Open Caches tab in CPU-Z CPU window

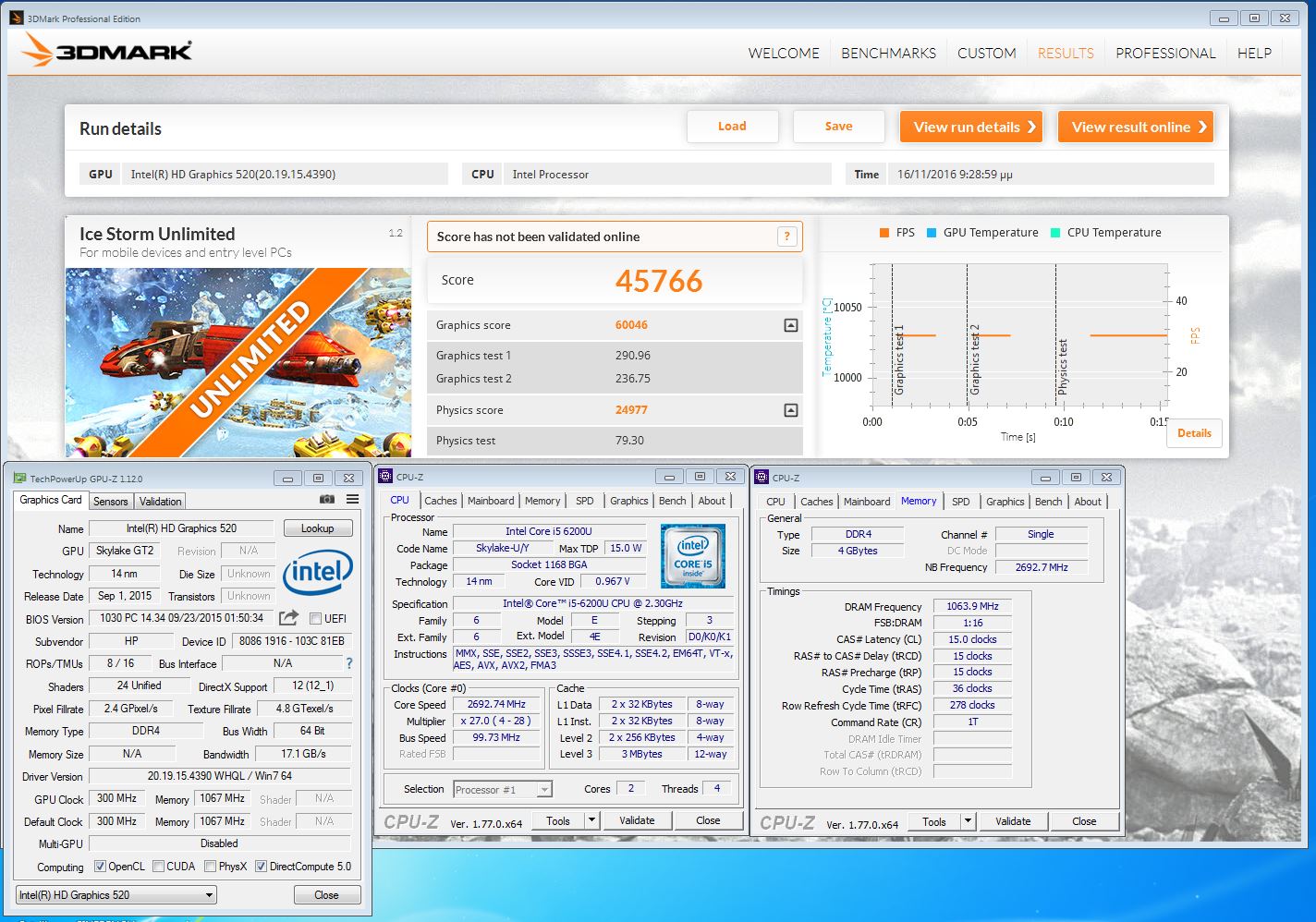(441, 501)
